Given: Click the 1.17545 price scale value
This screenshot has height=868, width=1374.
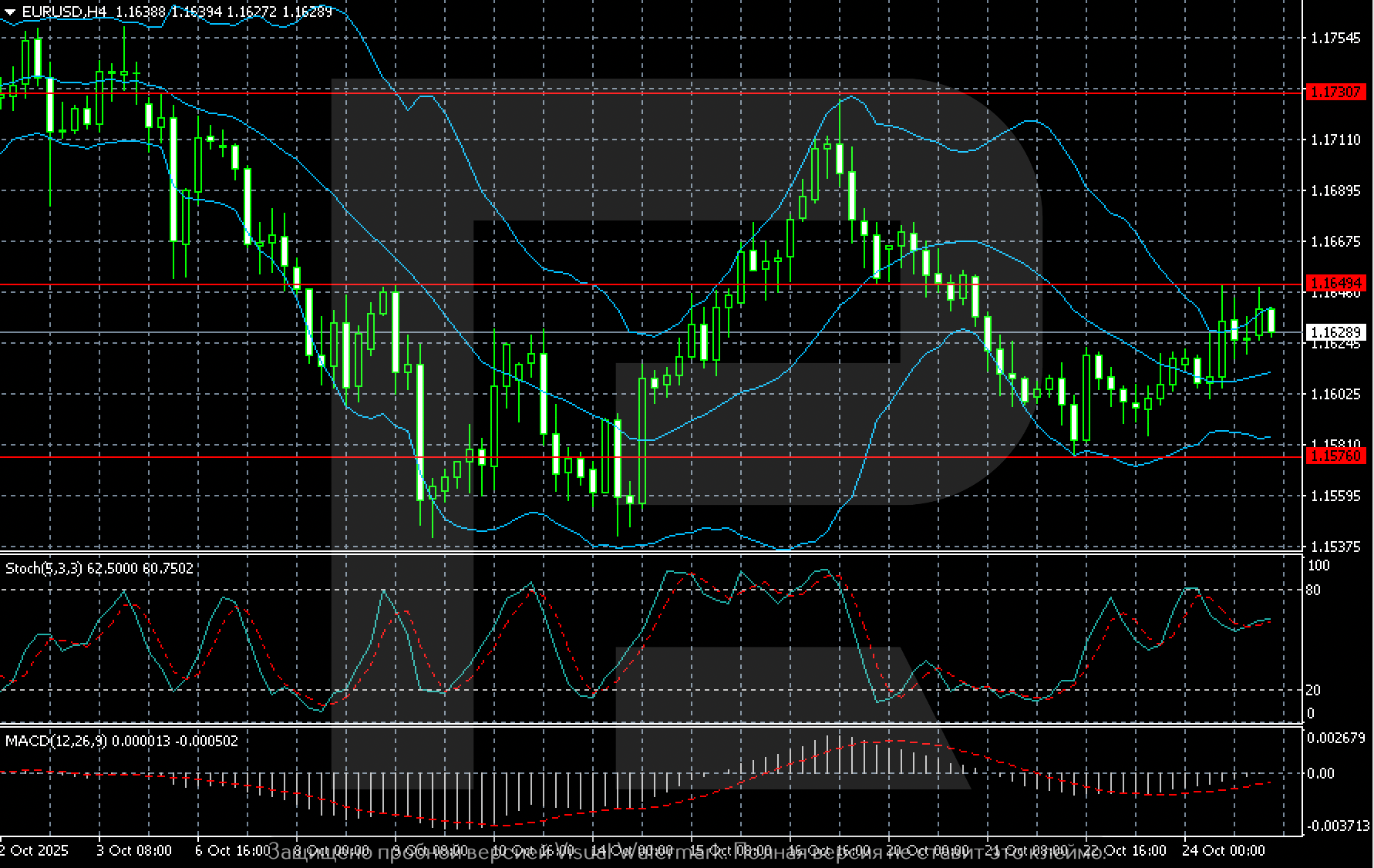Looking at the screenshot, I should (1335, 38).
